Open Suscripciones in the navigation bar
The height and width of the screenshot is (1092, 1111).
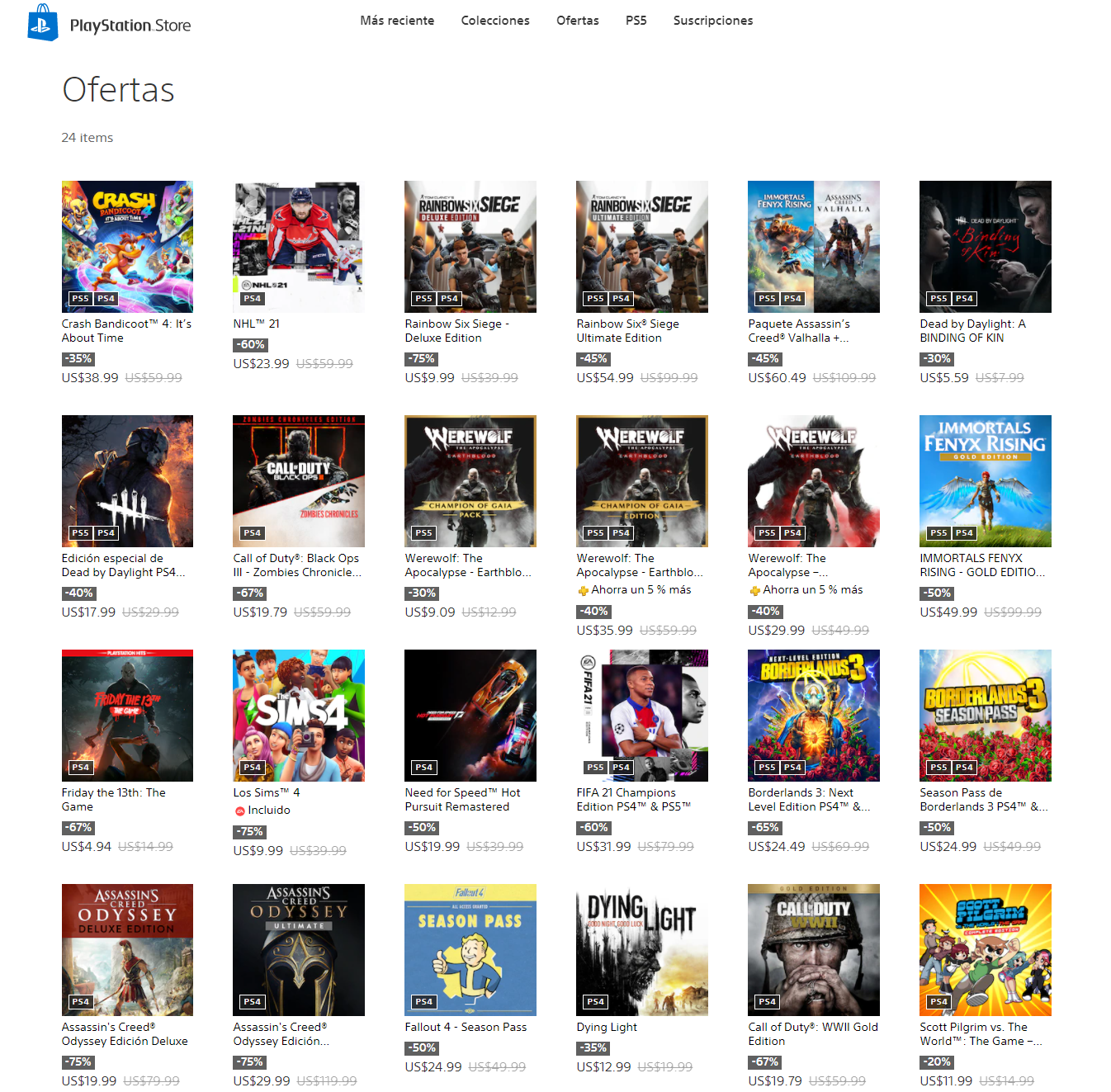[x=713, y=21]
